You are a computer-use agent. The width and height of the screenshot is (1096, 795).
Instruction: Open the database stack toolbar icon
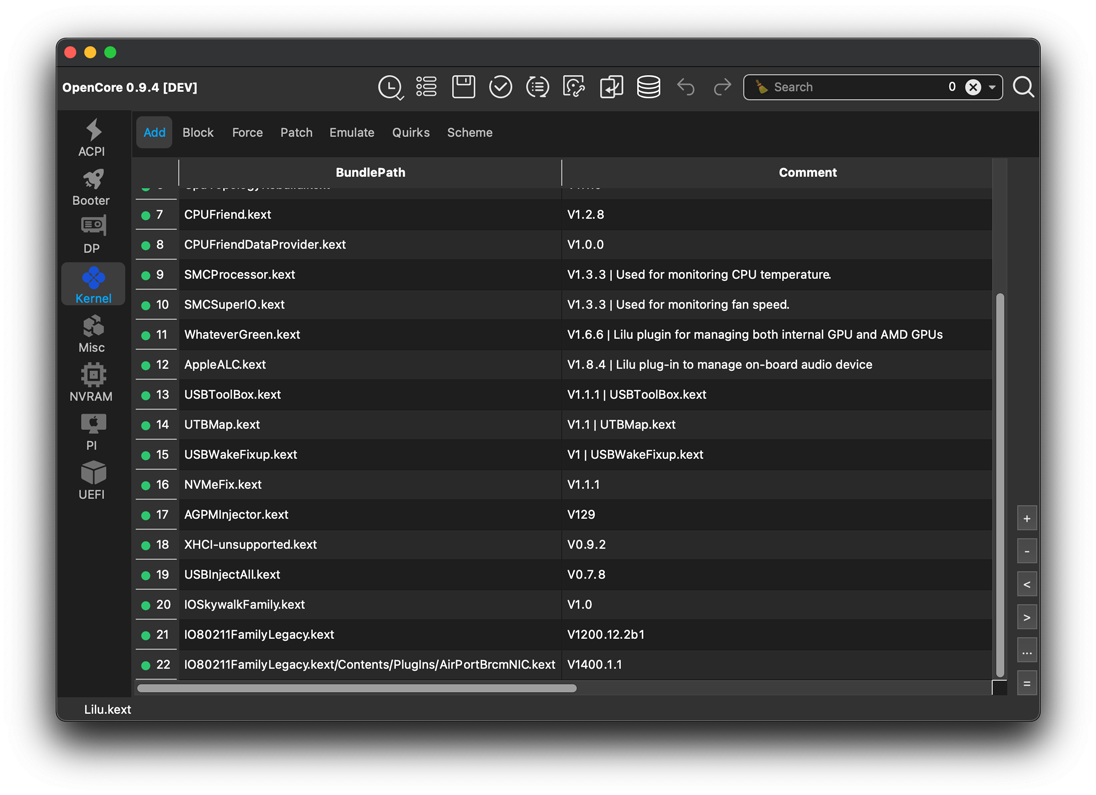click(x=649, y=87)
